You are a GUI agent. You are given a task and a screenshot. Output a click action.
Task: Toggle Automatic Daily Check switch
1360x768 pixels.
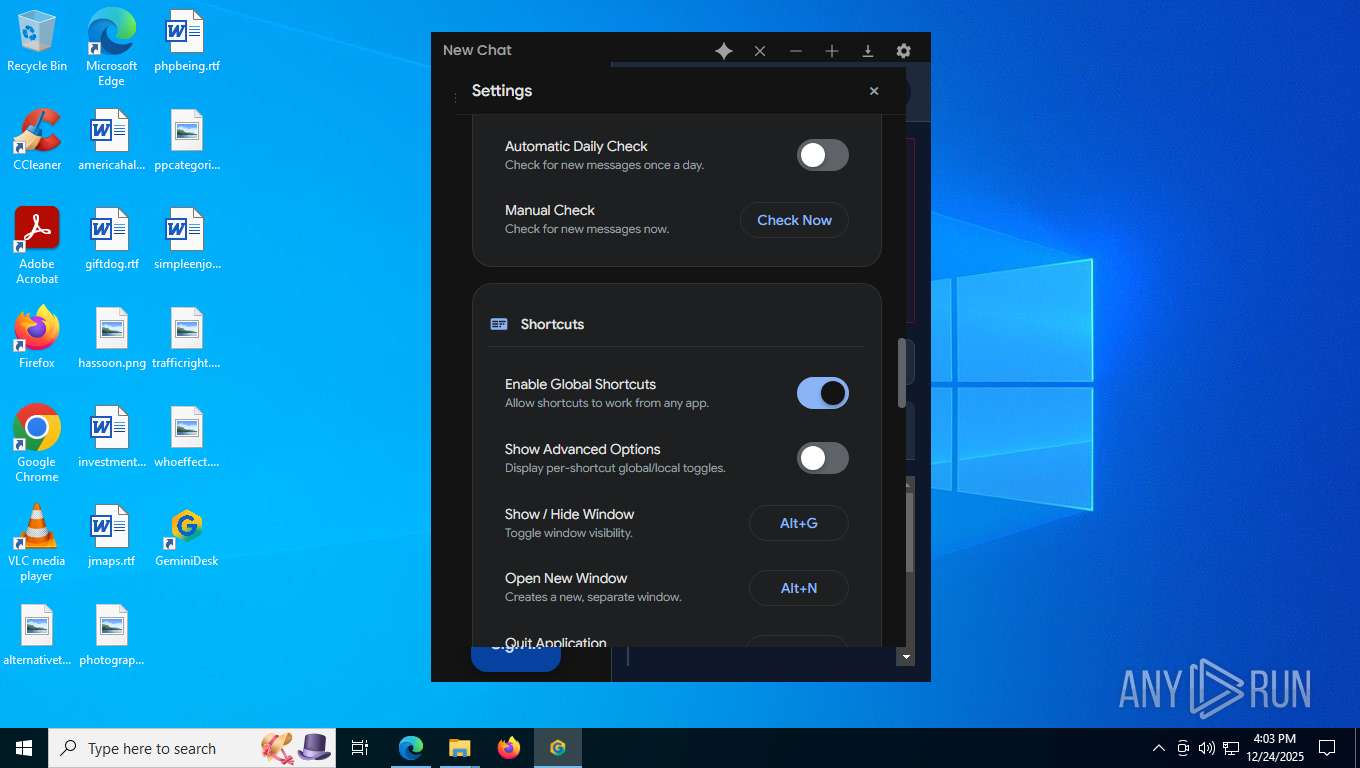click(823, 155)
